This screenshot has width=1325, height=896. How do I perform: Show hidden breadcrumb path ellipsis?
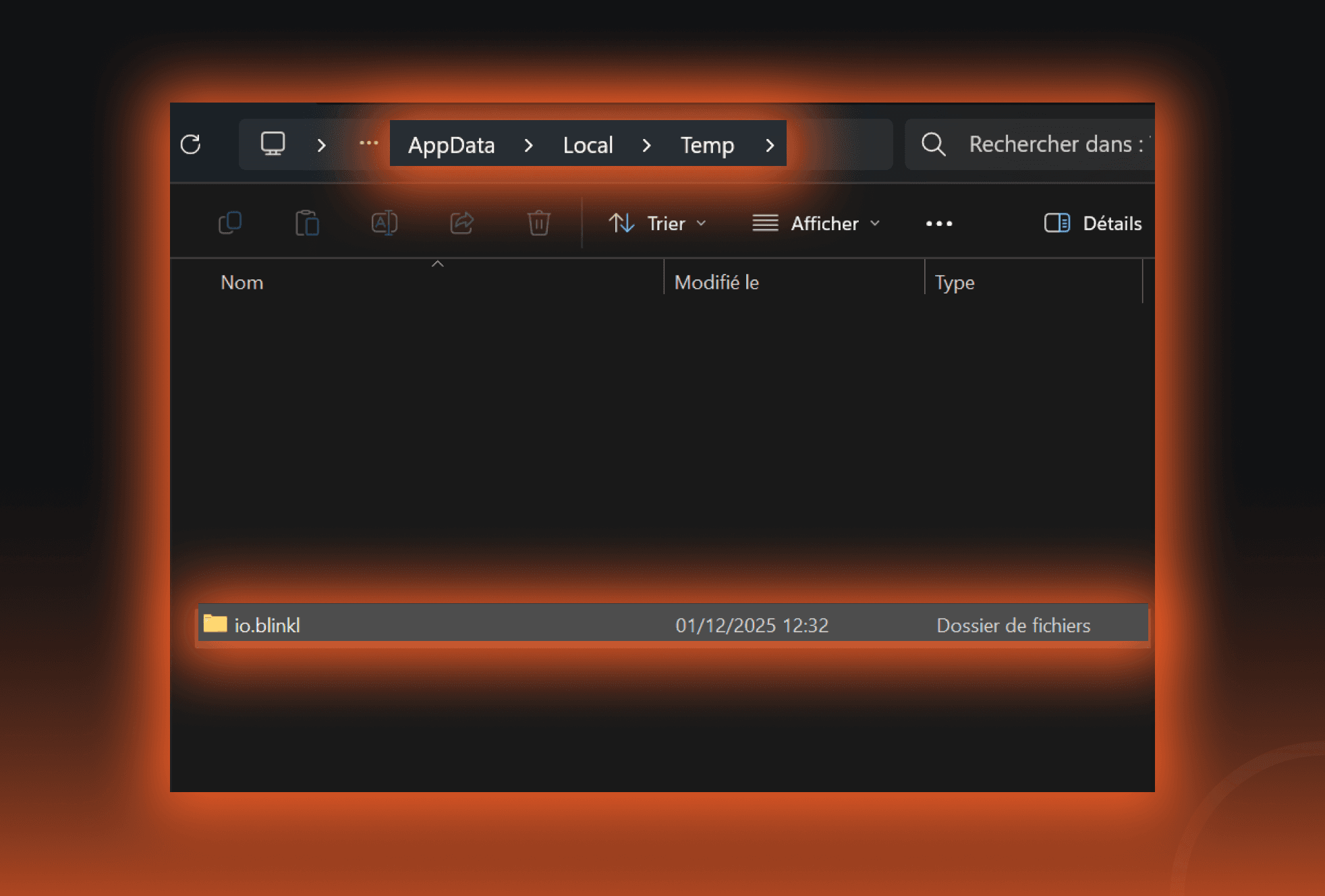(368, 144)
